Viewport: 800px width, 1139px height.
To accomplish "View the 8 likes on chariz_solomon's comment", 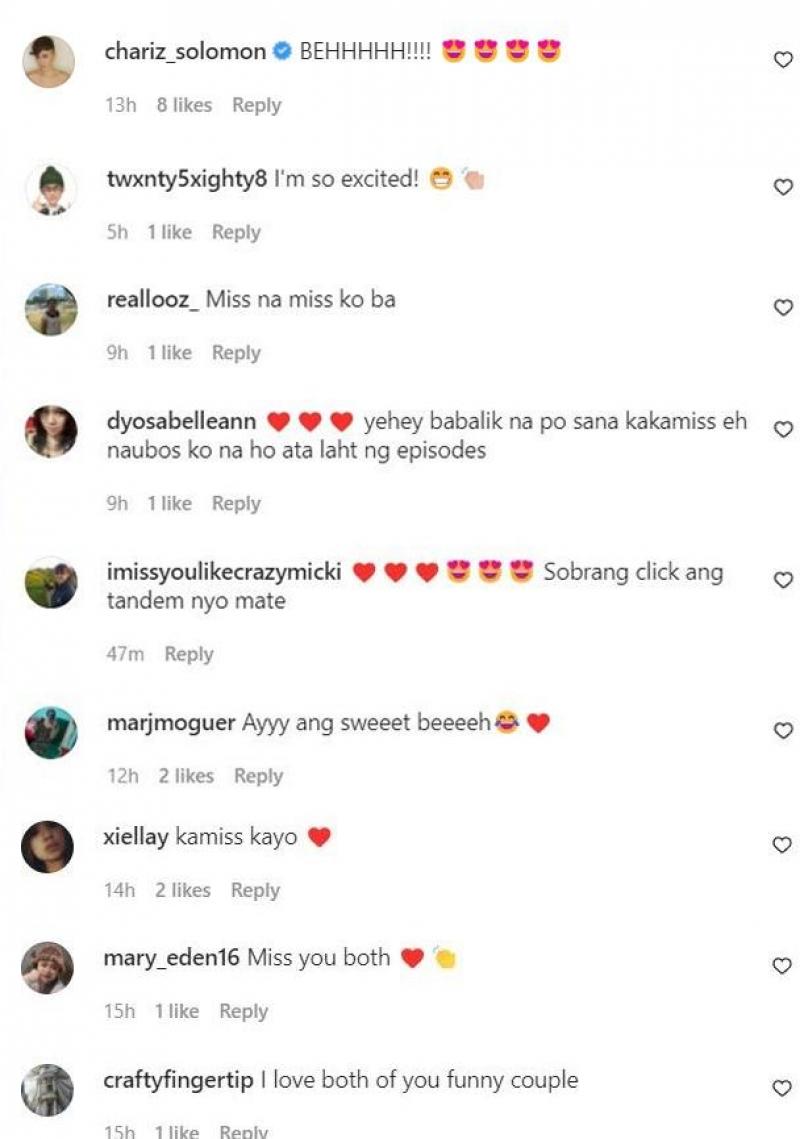I will (x=185, y=105).
